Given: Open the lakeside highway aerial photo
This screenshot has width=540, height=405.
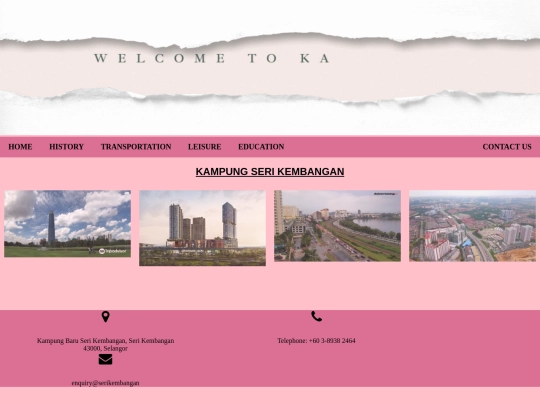Looking at the screenshot, I should 338,226.
